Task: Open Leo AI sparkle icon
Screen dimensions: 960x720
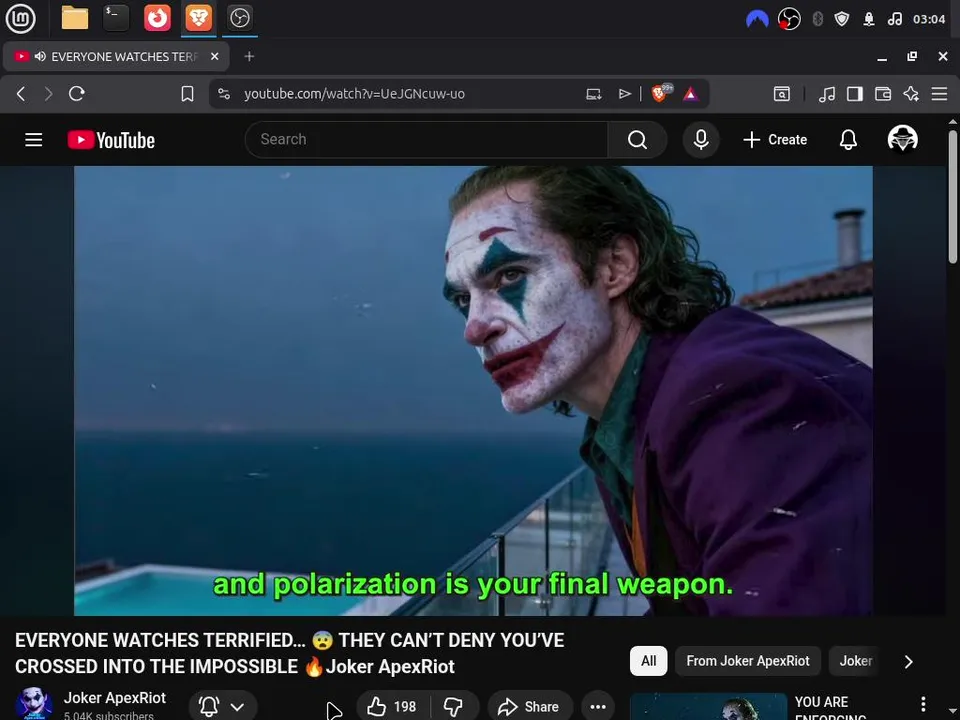Action: coord(911,94)
